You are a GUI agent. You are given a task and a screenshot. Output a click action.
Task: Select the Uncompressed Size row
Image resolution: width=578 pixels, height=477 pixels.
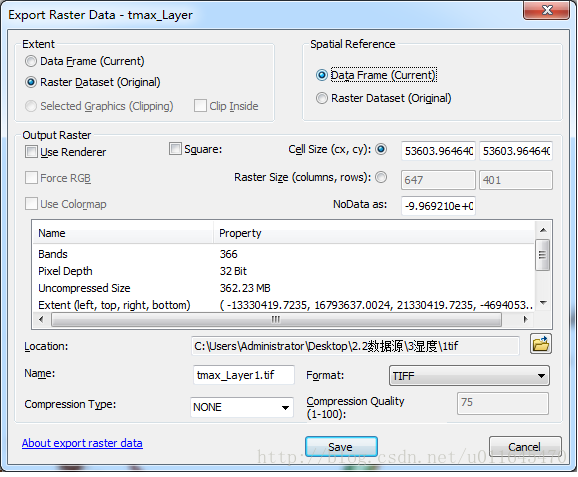point(284,288)
